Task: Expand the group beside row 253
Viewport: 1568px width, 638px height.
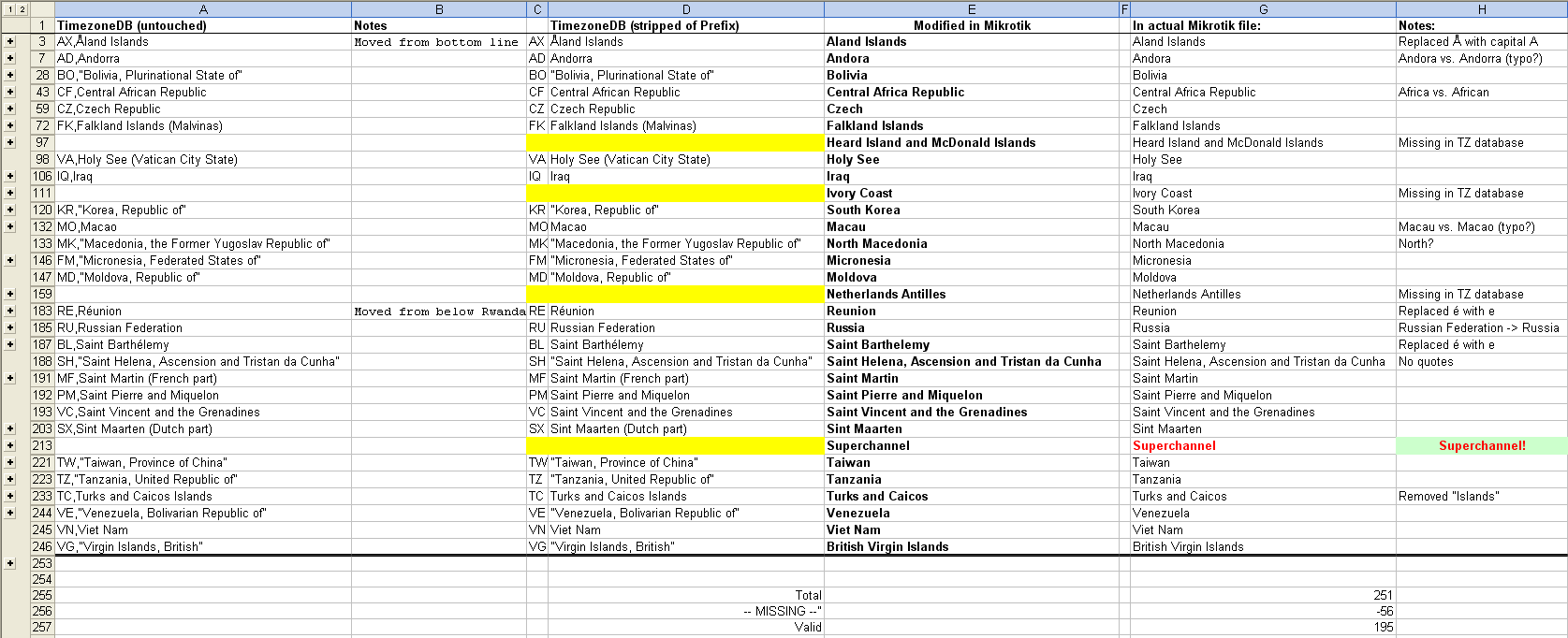Action: coord(10,563)
